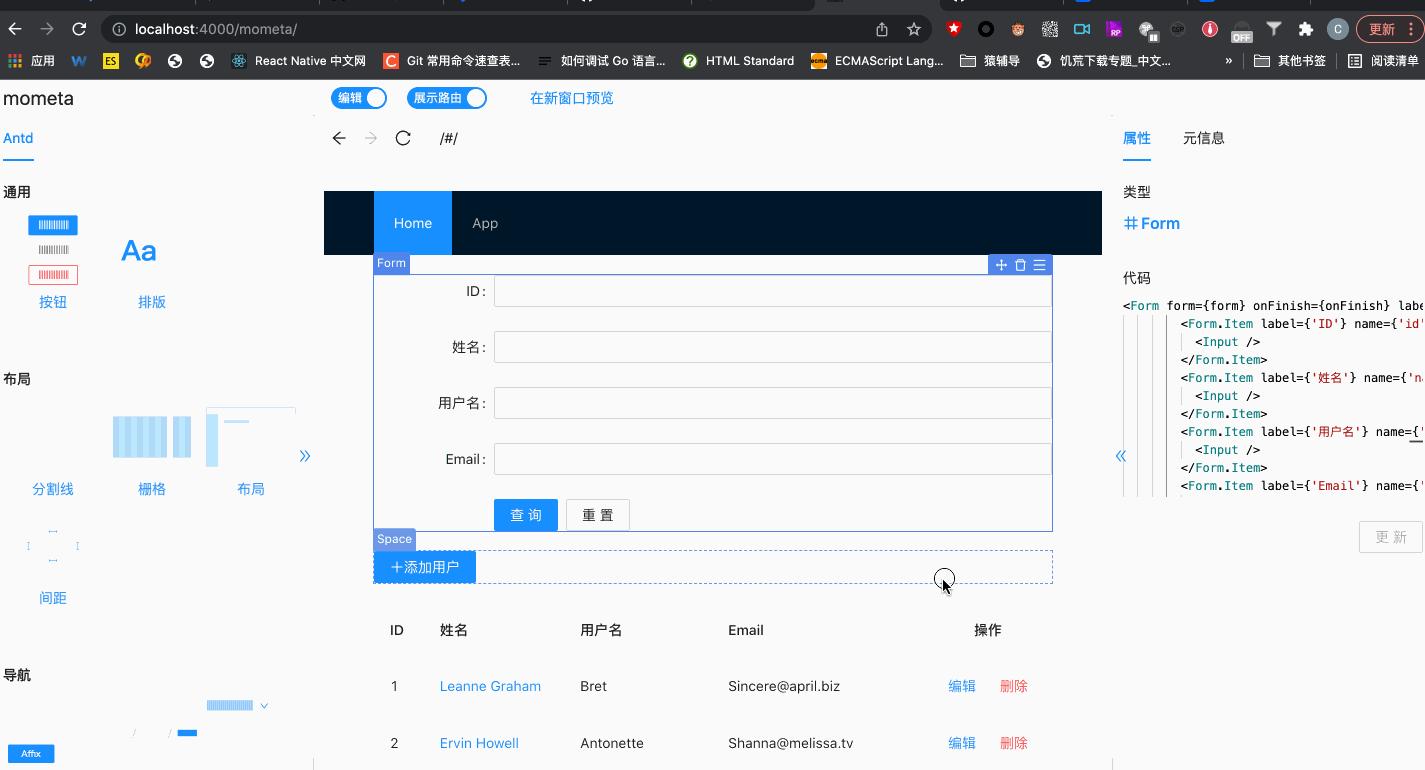Click the 更新 update button
The image size is (1425, 770).
[x=1390, y=537]
